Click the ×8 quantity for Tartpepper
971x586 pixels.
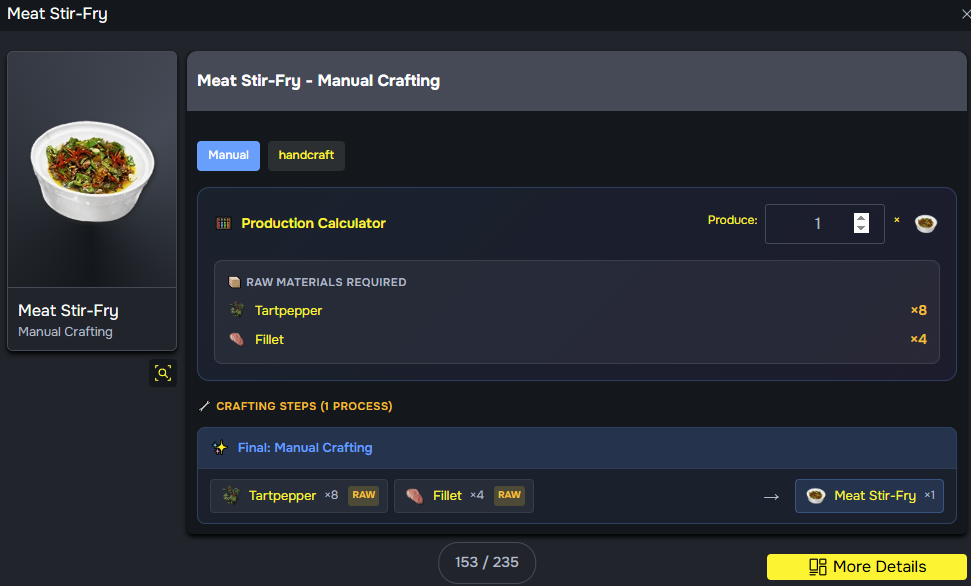[x=918, y=310]
